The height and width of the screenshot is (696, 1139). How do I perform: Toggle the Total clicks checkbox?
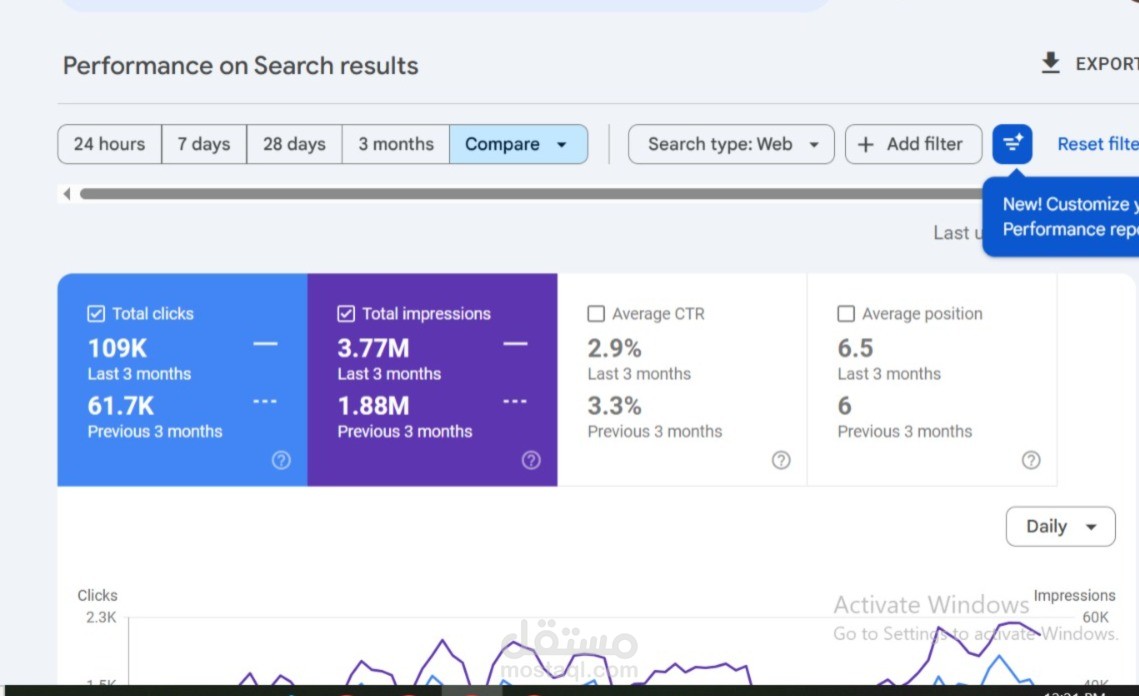pos(96,314)
